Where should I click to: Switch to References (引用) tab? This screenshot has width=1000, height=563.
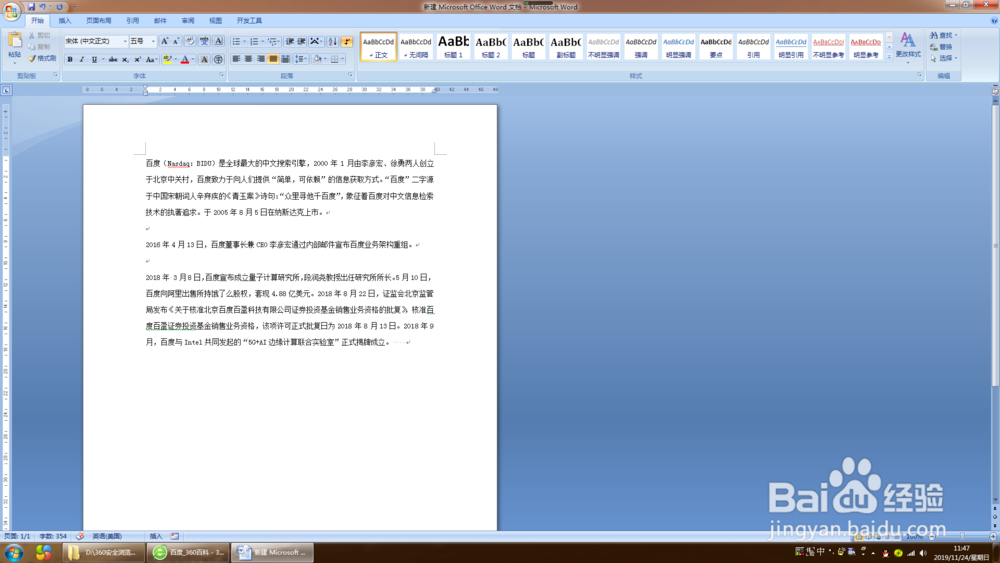(x=132, y=21)
